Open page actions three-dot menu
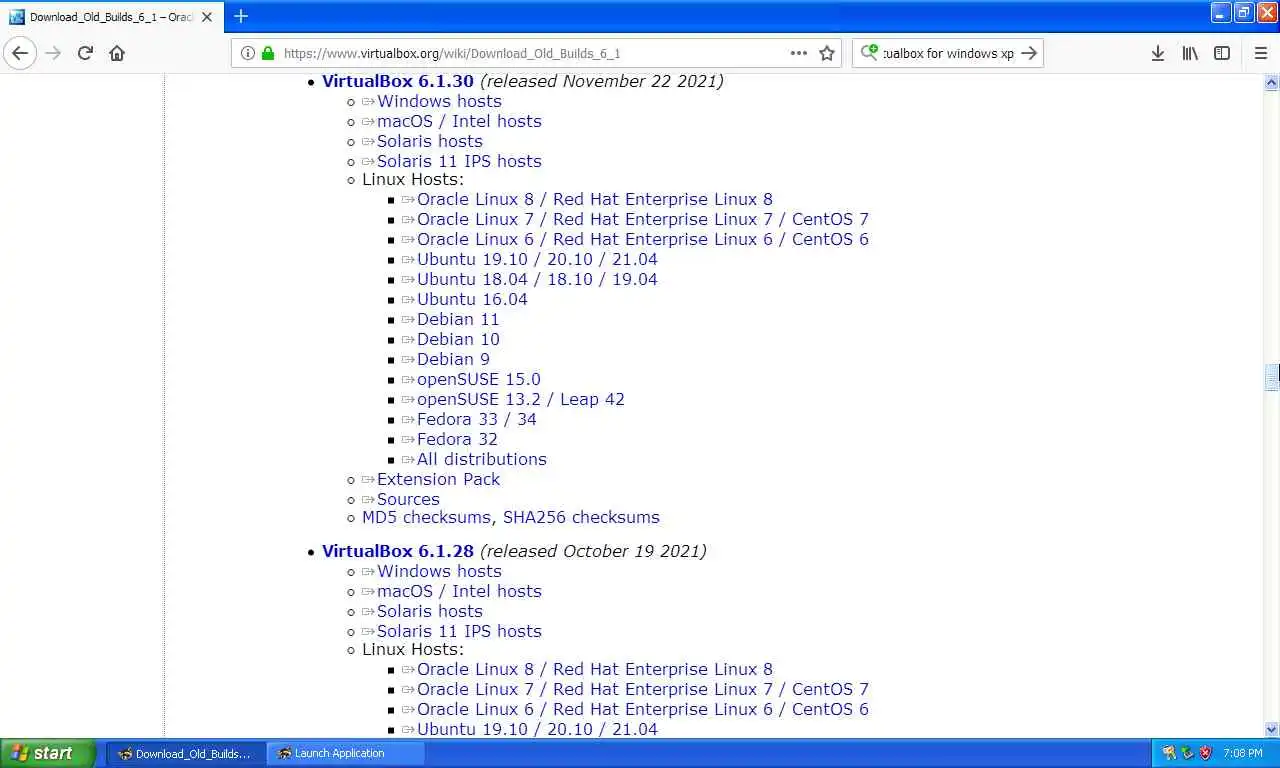This screenshot has height=768, width=1280. (798, 53)
